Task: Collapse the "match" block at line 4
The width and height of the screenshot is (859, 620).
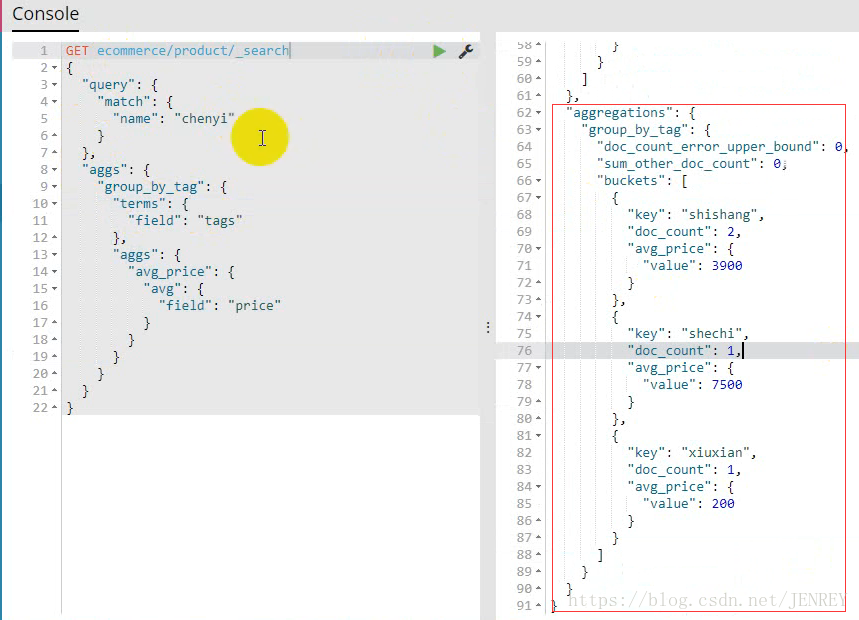Action: (54, 102)
